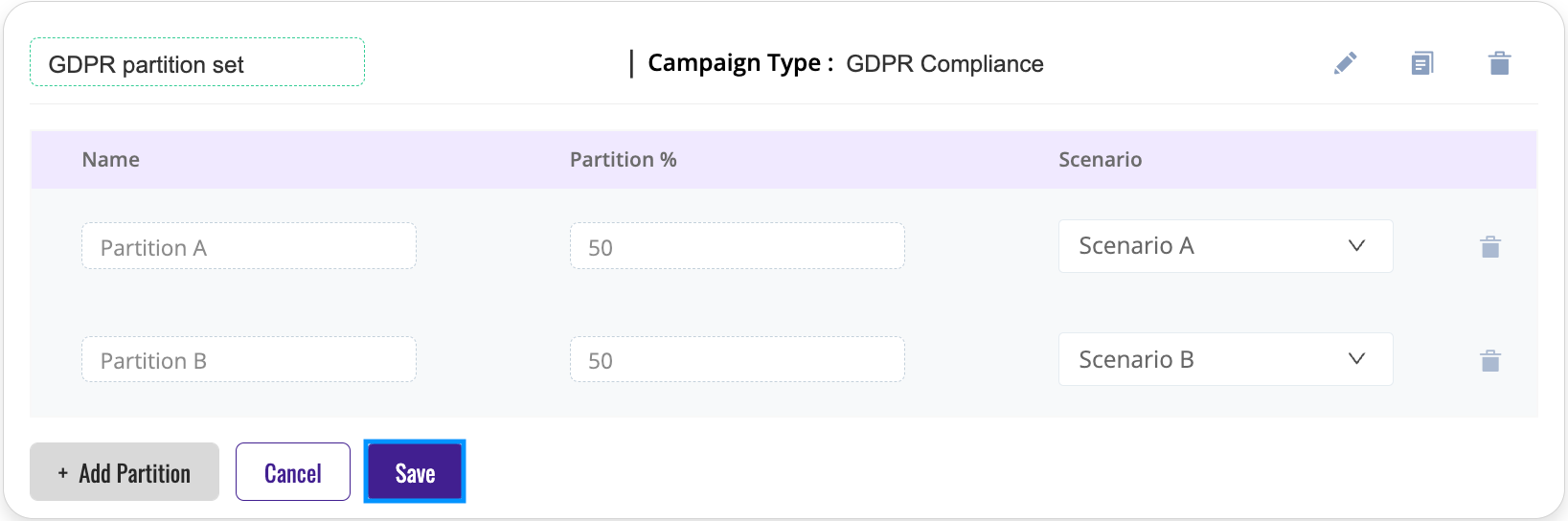
Task: Click the Scenario column header
Action: tap(1101, 160)
